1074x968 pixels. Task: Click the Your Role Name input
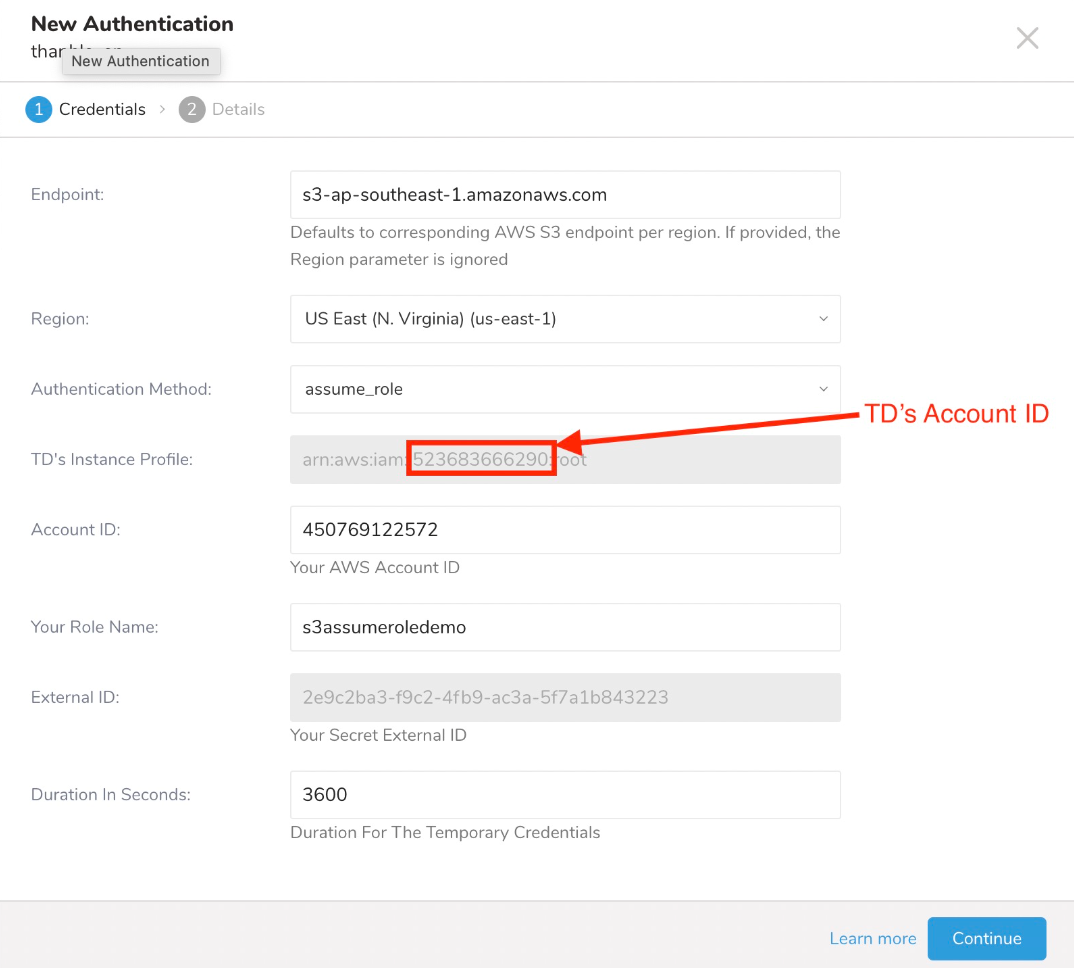pyautogui.click(x=565, y=628)
